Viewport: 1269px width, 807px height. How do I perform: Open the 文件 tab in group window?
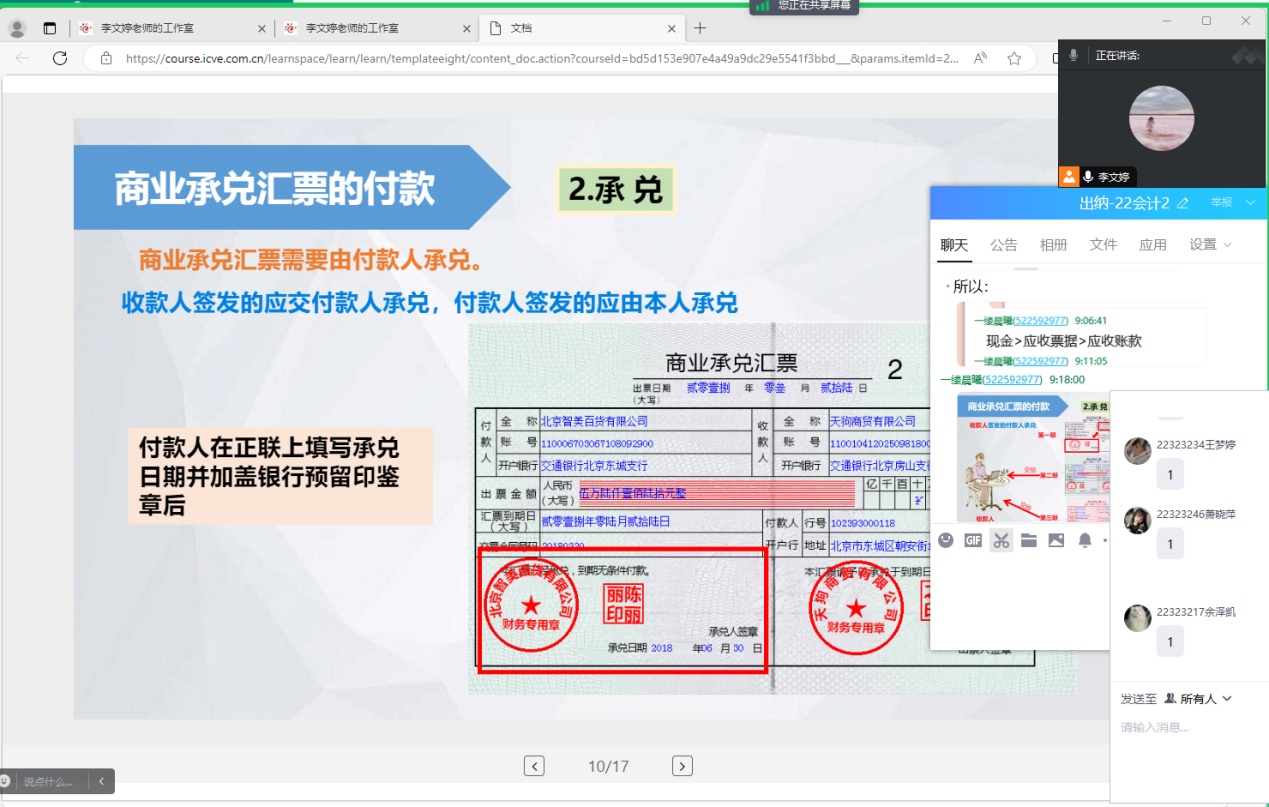coord(1103,244)
